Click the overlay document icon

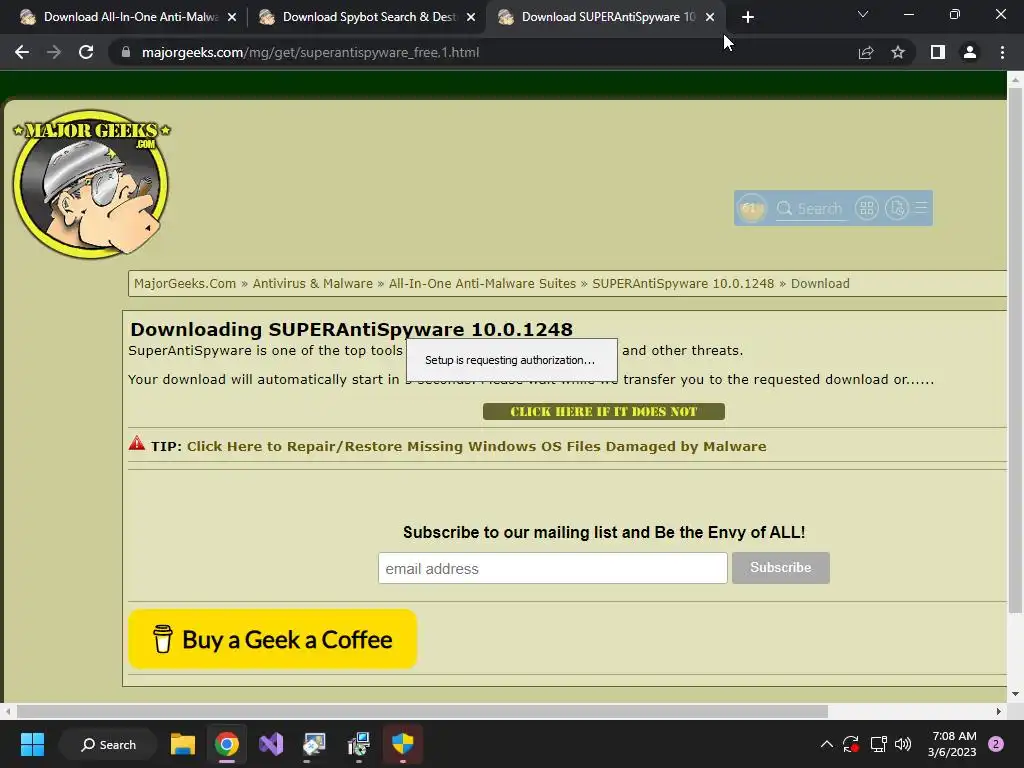pyautogui.click(x=897, y=208)
